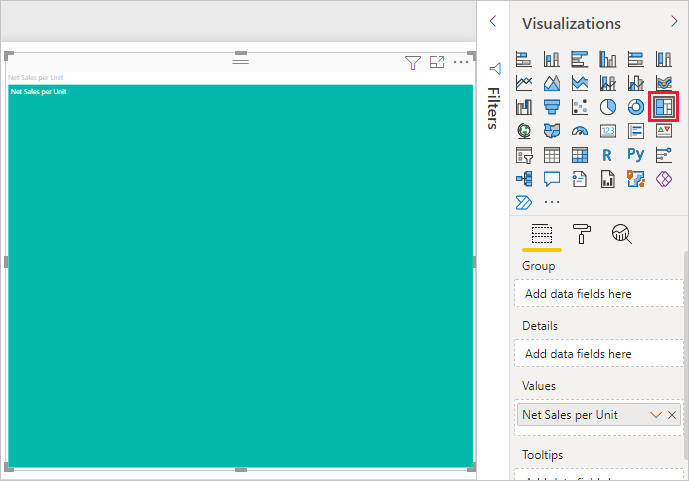Choose the Clustered column chart visual
Image resolution: width=689 pixels, height=481 pixels.
coord(608,59)
